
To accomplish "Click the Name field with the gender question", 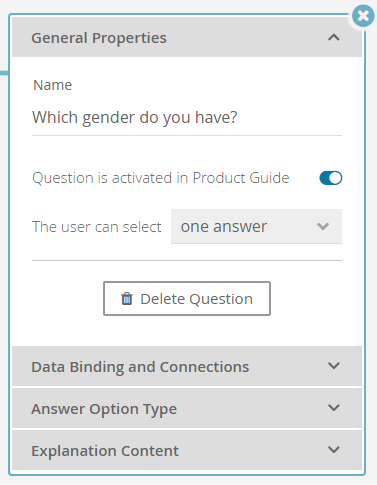I will point(187,118).
